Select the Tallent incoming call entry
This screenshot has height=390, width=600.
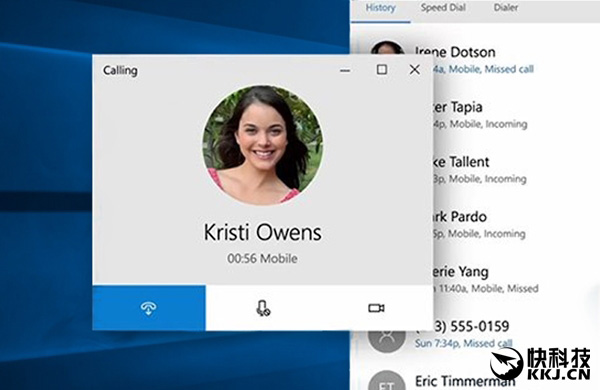[479, 170]
